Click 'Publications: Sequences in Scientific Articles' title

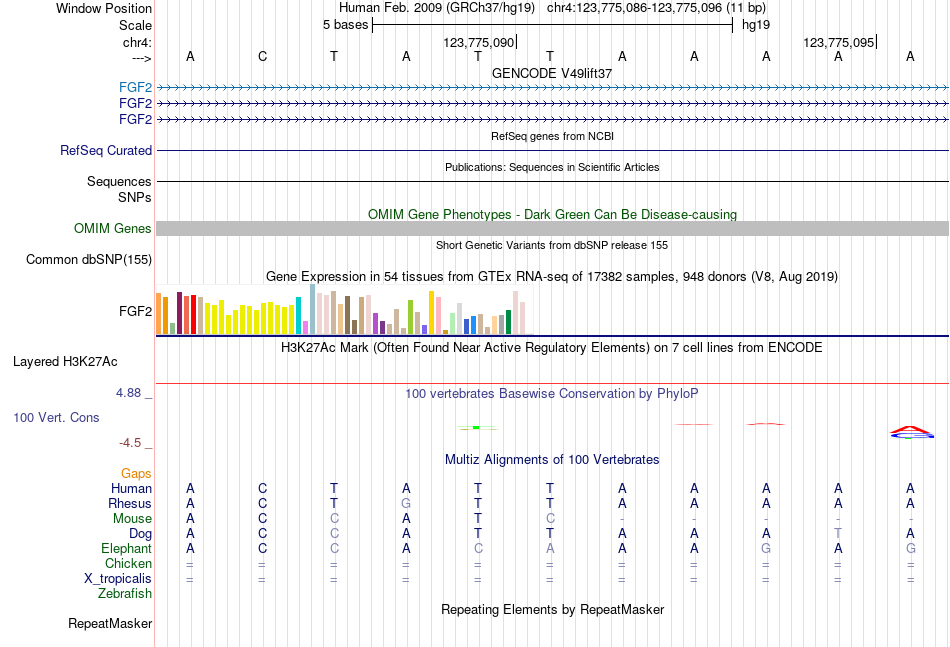click(552, 167)
